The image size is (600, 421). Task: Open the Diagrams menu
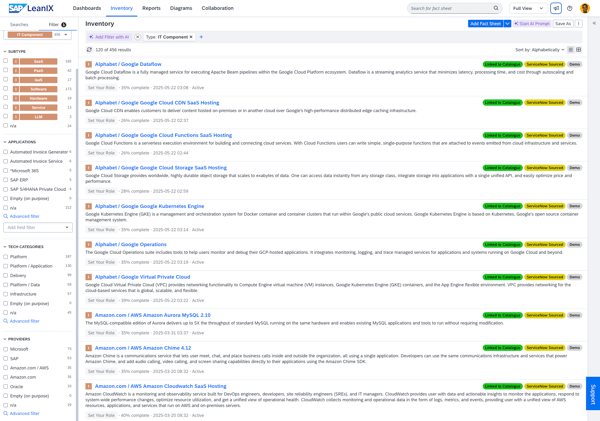(x=181, y=8)
